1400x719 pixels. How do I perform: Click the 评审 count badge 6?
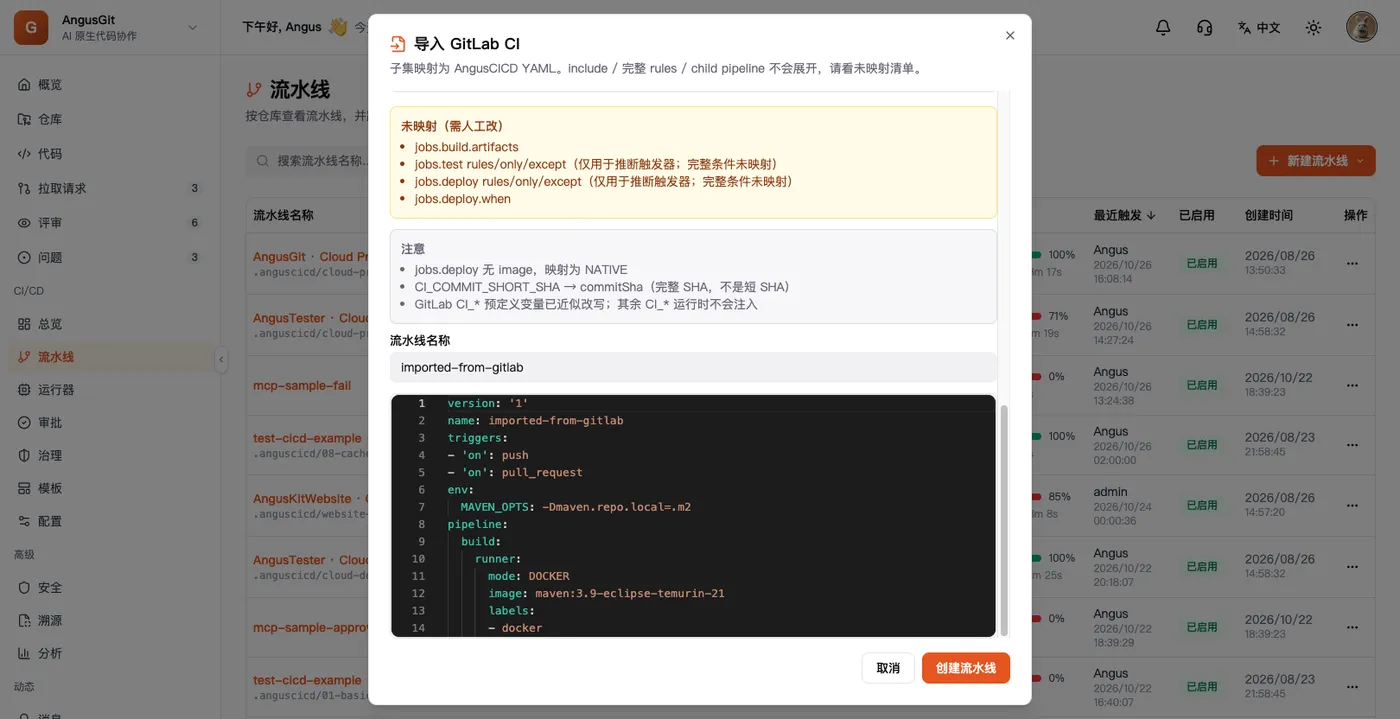(195, 223)
